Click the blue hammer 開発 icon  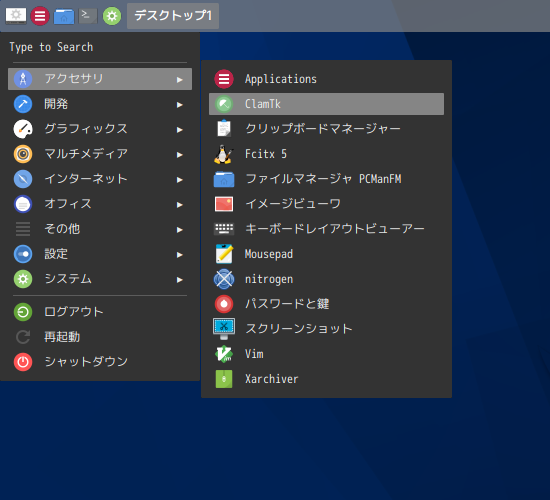[23, 104]
